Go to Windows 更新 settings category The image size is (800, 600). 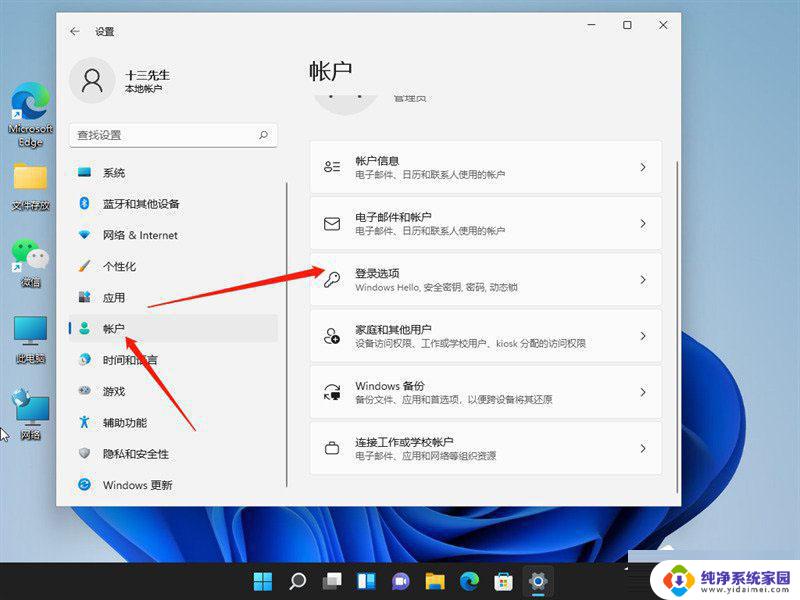(173, 484)
